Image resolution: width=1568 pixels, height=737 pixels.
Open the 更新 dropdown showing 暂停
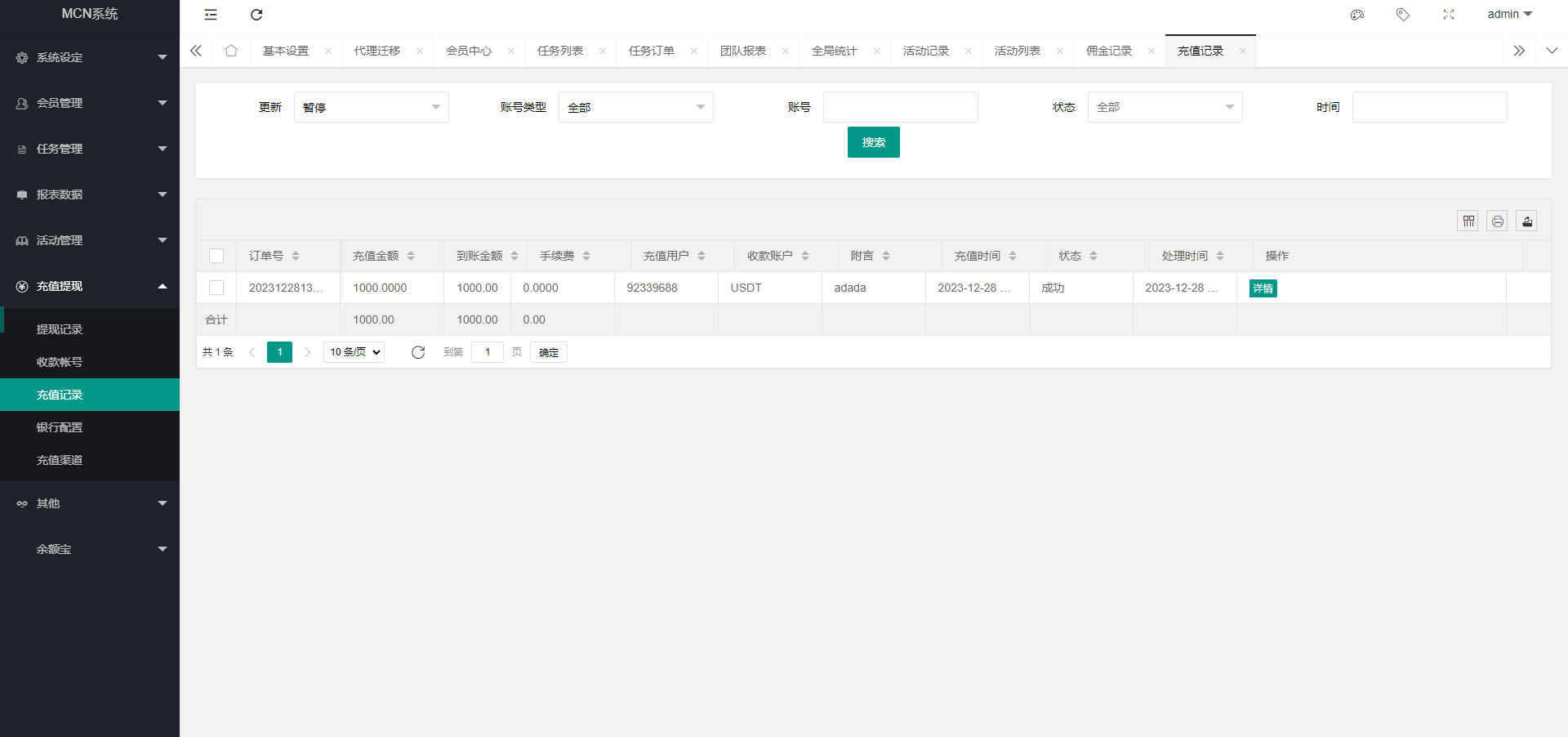tap(371, 107)
